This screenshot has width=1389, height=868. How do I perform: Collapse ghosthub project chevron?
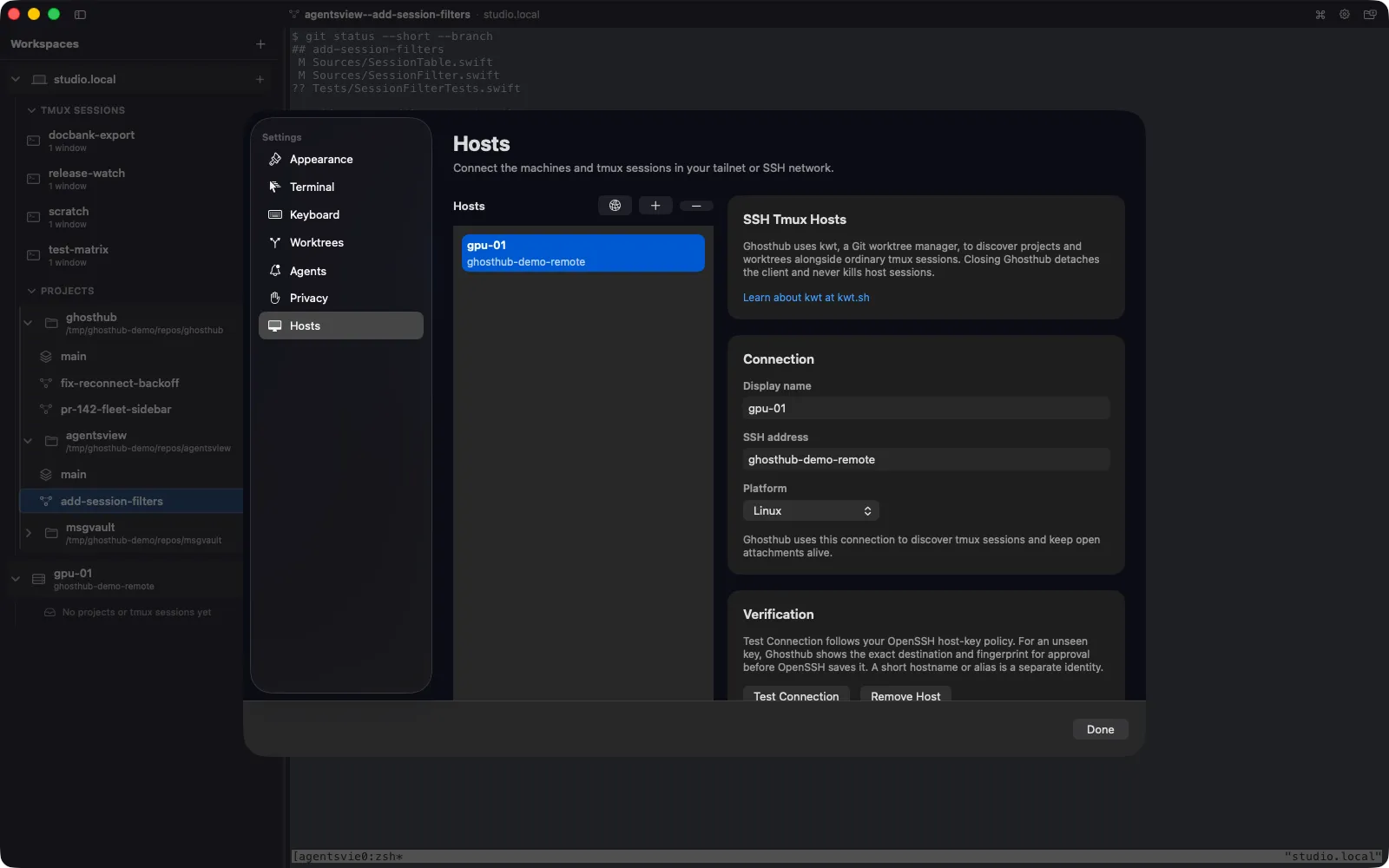click(28, 323)
